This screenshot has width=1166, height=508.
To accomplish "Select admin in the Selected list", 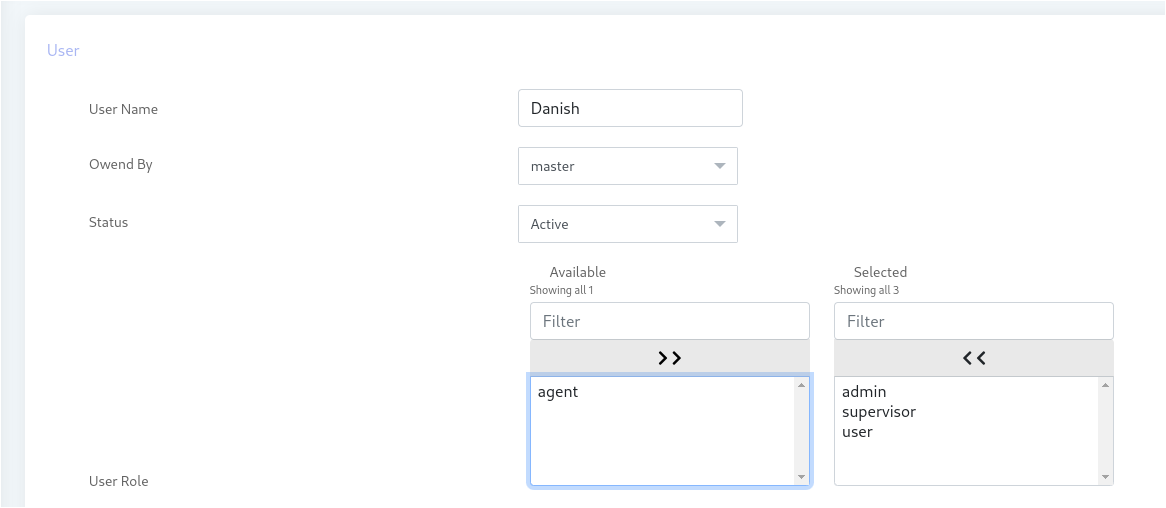I will point(864,392).
